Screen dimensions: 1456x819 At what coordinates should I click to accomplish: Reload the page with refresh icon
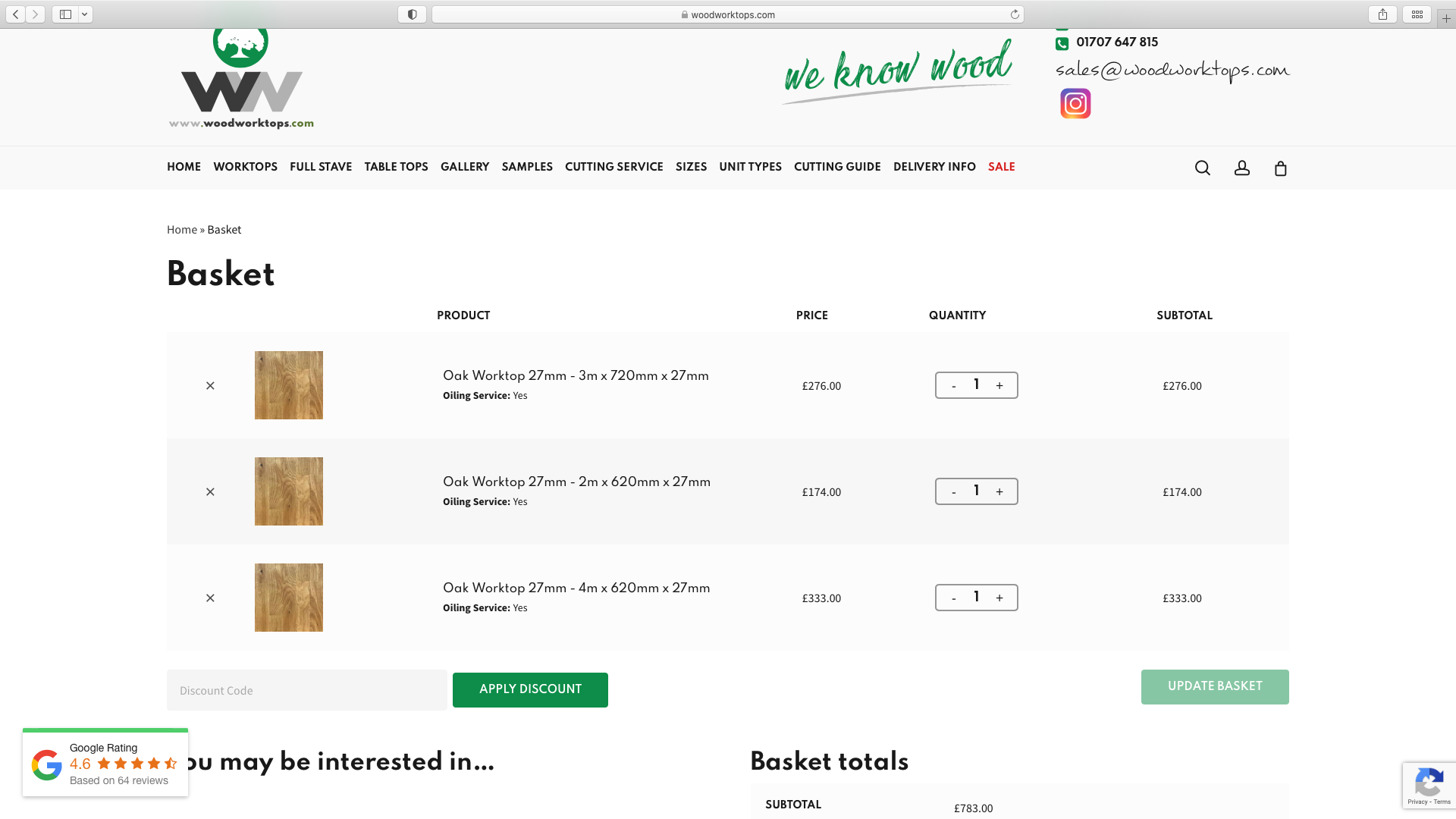(1015, 14)
